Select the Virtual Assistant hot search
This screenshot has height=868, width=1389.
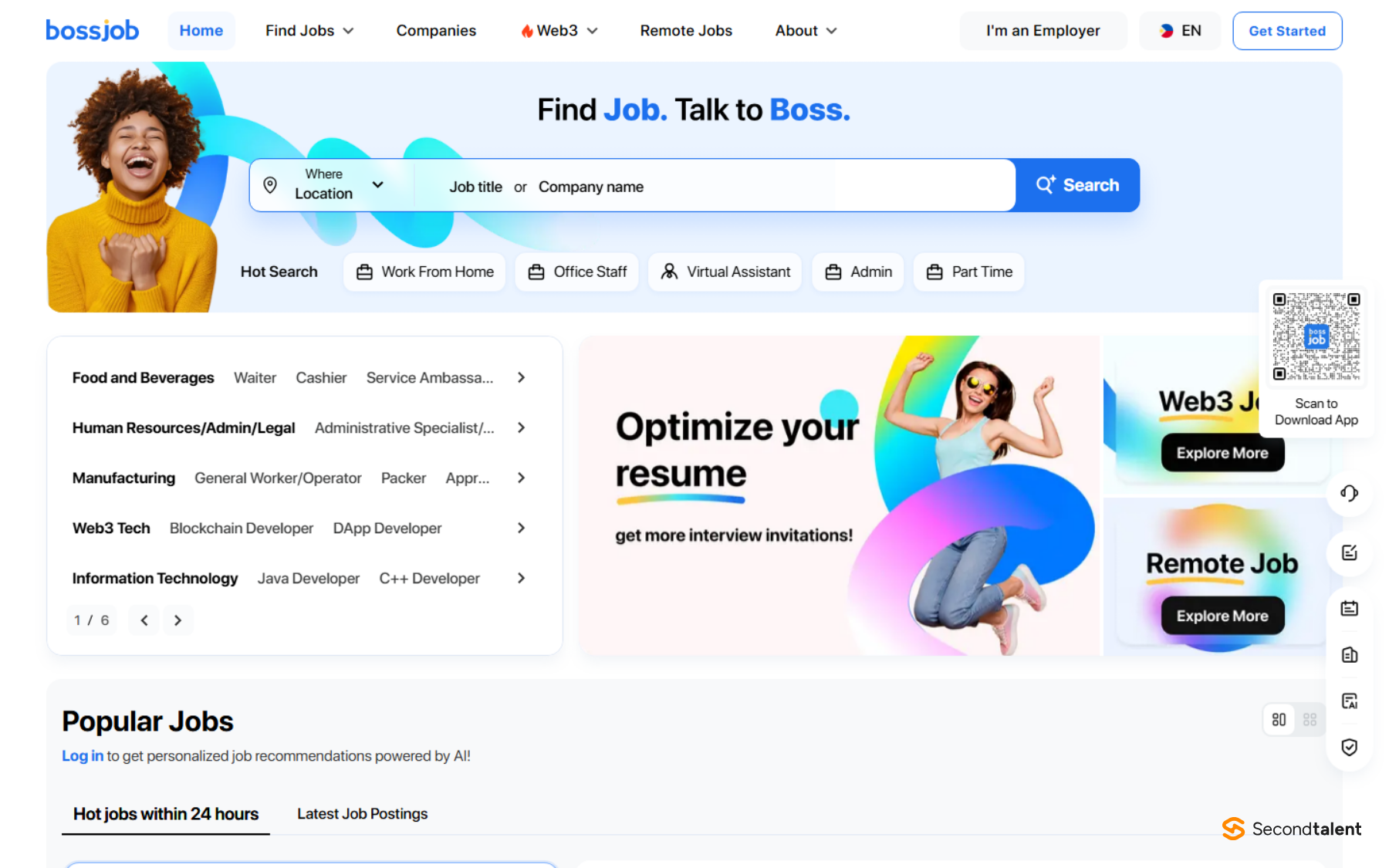pyautogui.click(x=725, y=272)
